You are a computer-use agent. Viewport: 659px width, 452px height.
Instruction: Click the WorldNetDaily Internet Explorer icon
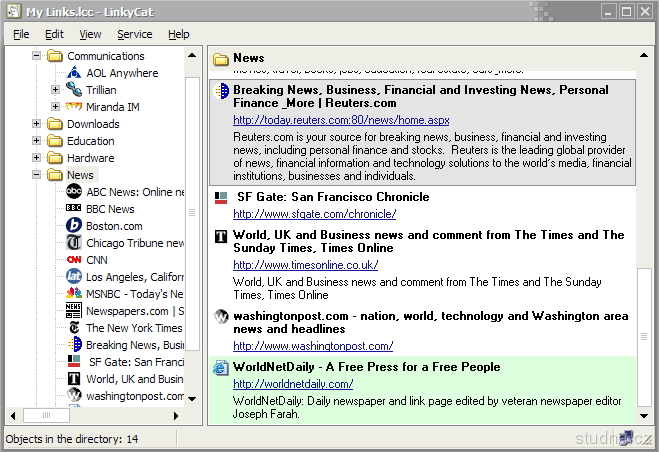click(x=221, y=368)
